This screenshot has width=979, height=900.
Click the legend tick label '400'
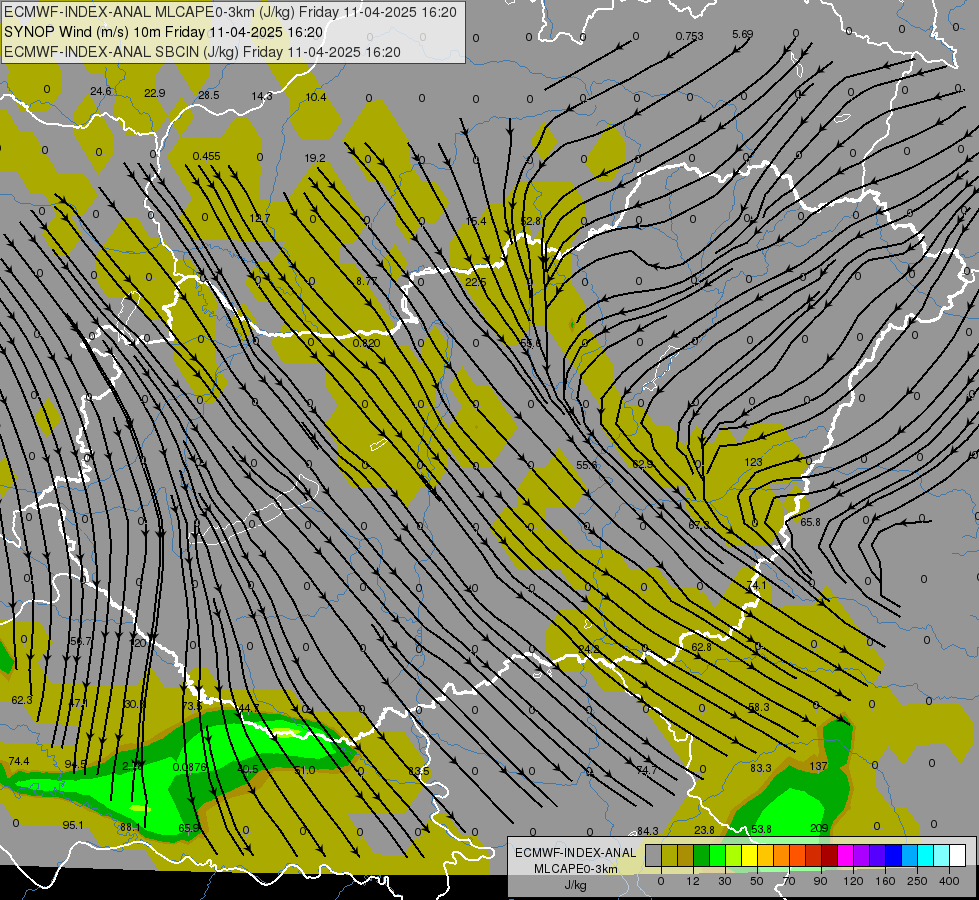(949, 881)
